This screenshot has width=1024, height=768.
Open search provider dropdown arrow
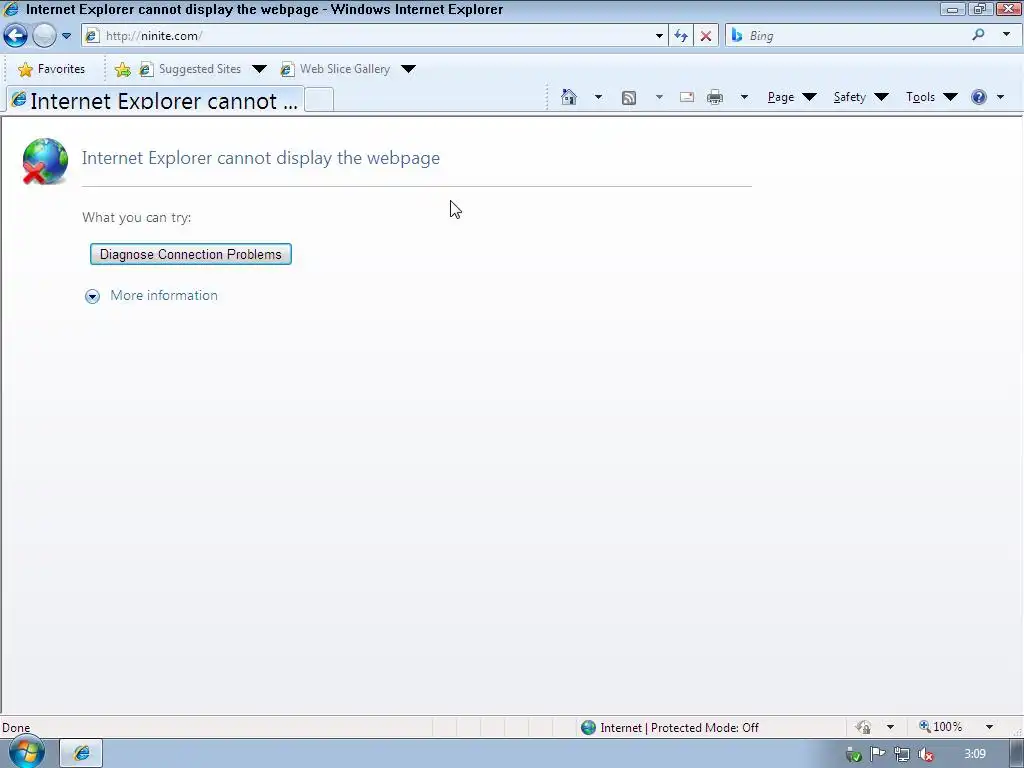(1006, 35)
